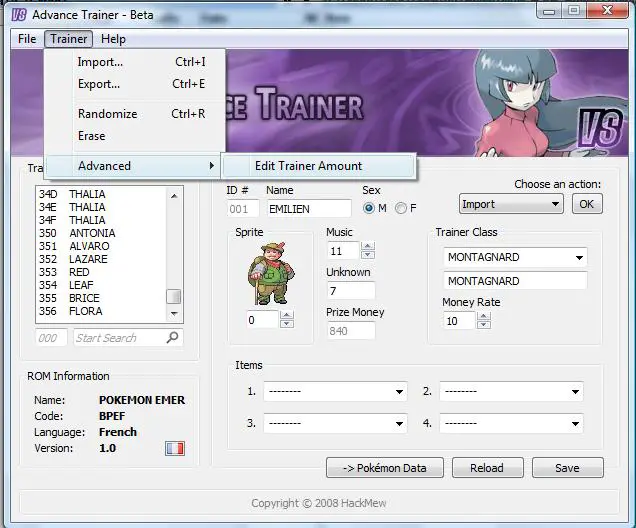636x528 pixels.
Task: Select Edit Trainer Amount submenu item
Action: coord(319,166)
